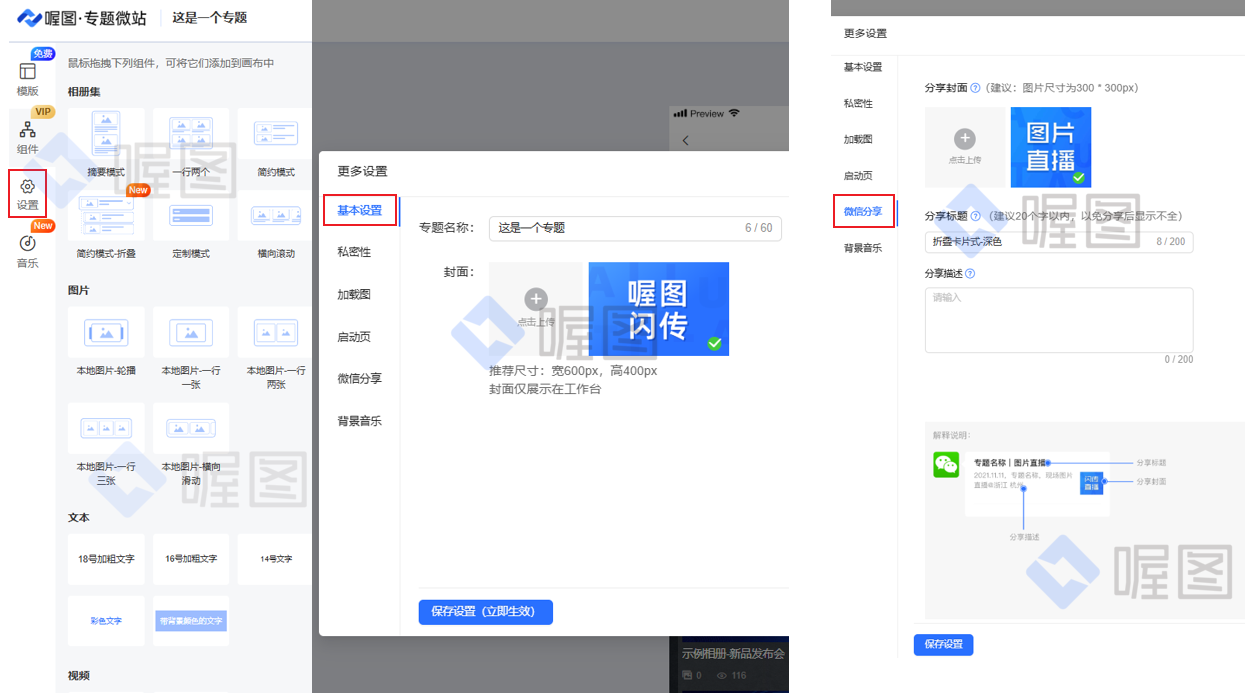Select the 喔图闪传 cover thumbnail

(658, 309)
